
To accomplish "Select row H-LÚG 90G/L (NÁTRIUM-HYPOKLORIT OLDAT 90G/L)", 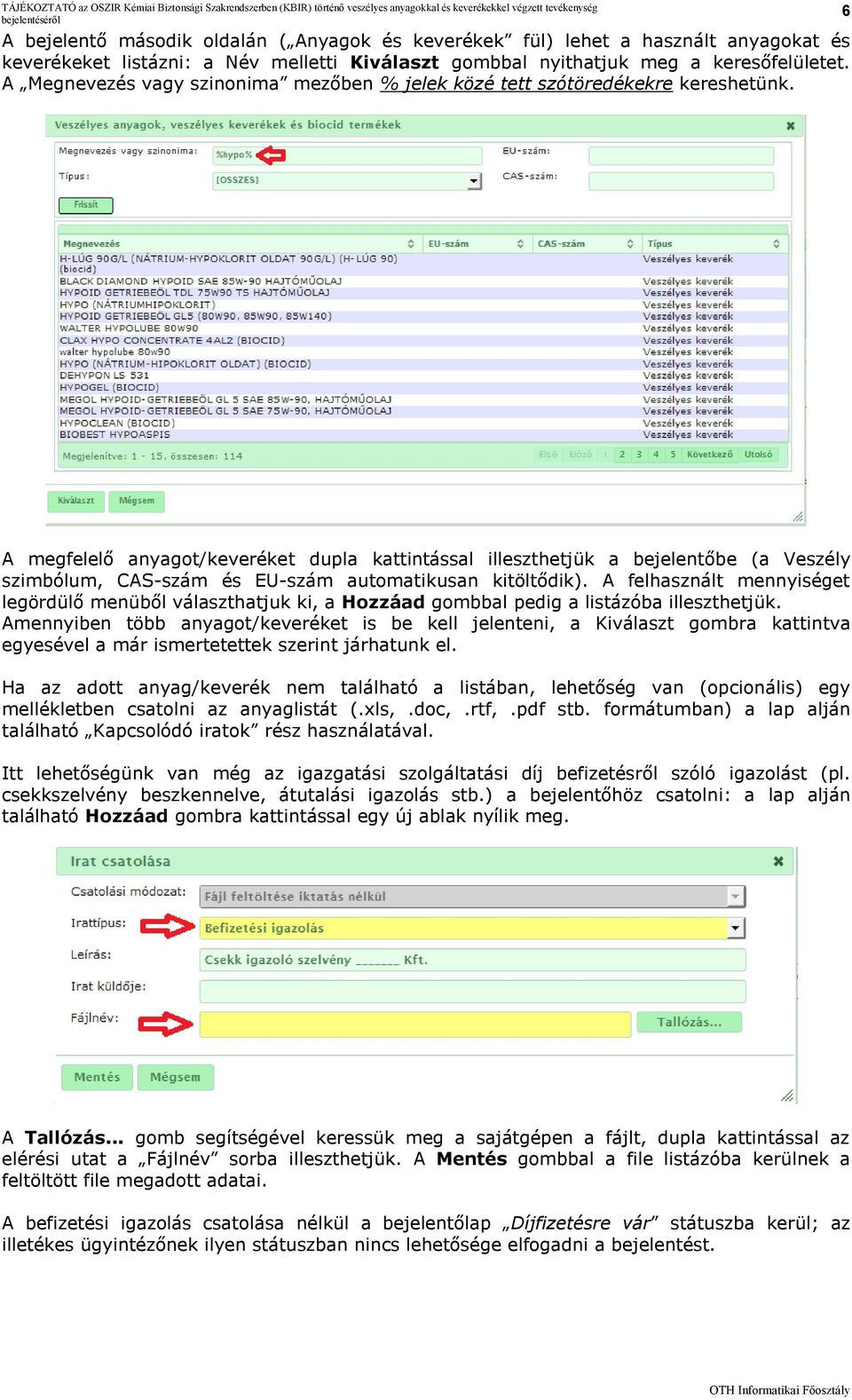I will click(423, 264).
